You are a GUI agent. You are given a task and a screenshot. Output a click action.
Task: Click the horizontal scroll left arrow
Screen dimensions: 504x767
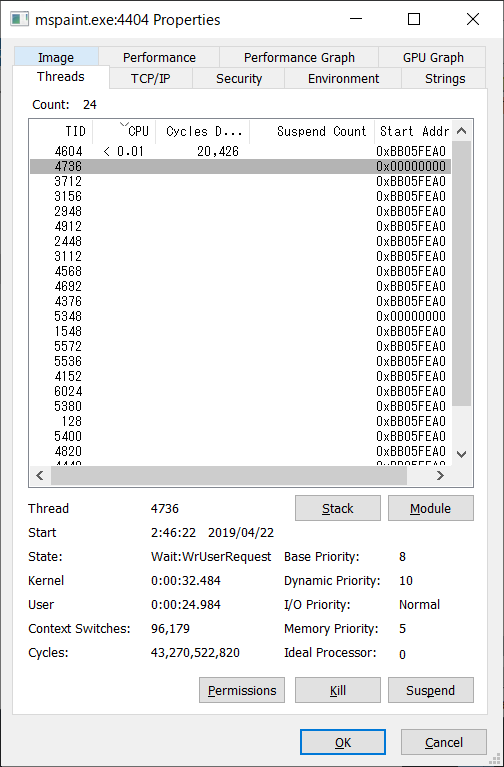tap(40, 475)
